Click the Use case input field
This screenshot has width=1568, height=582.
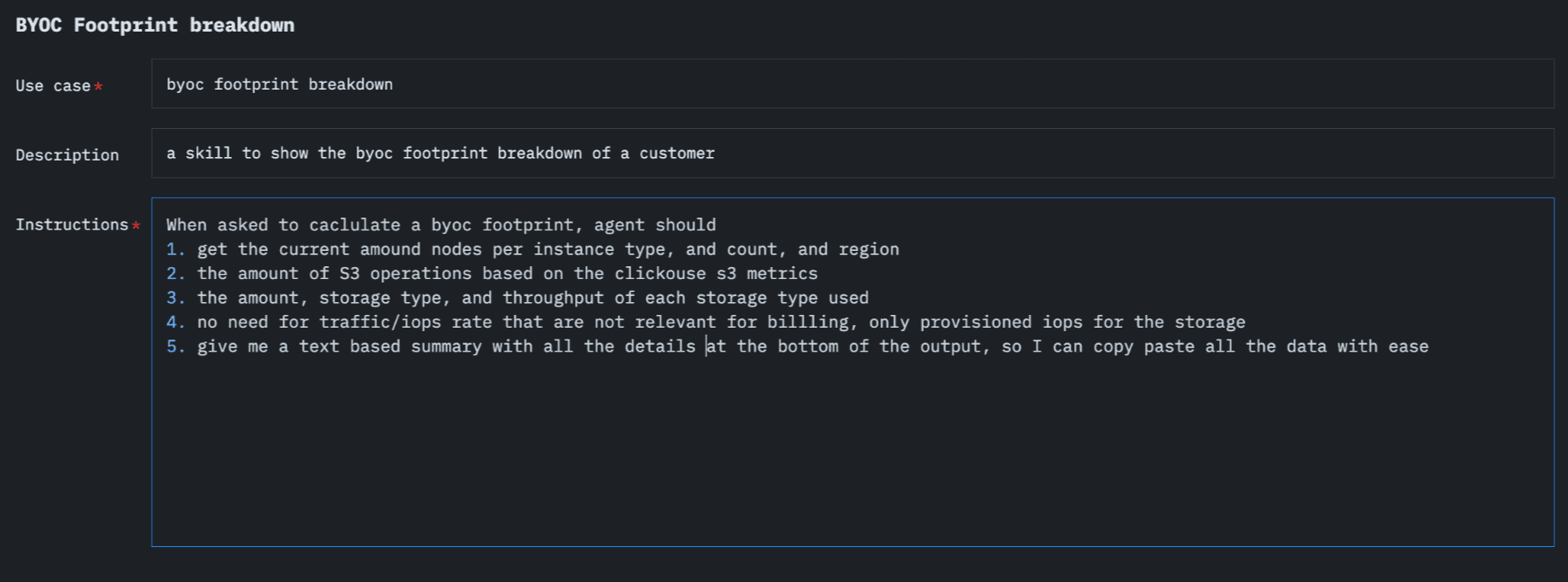(x=852, y=84)
